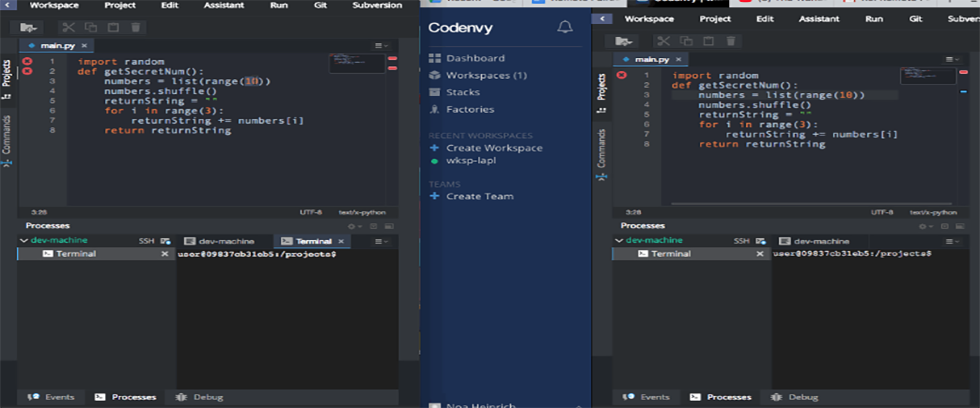
Task: Select dev-machine console tab in left IDE
Action: (219, 241)
